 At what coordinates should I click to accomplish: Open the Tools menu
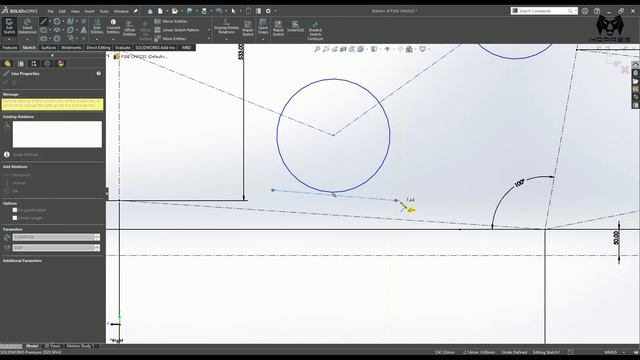[x=104, y=11]
